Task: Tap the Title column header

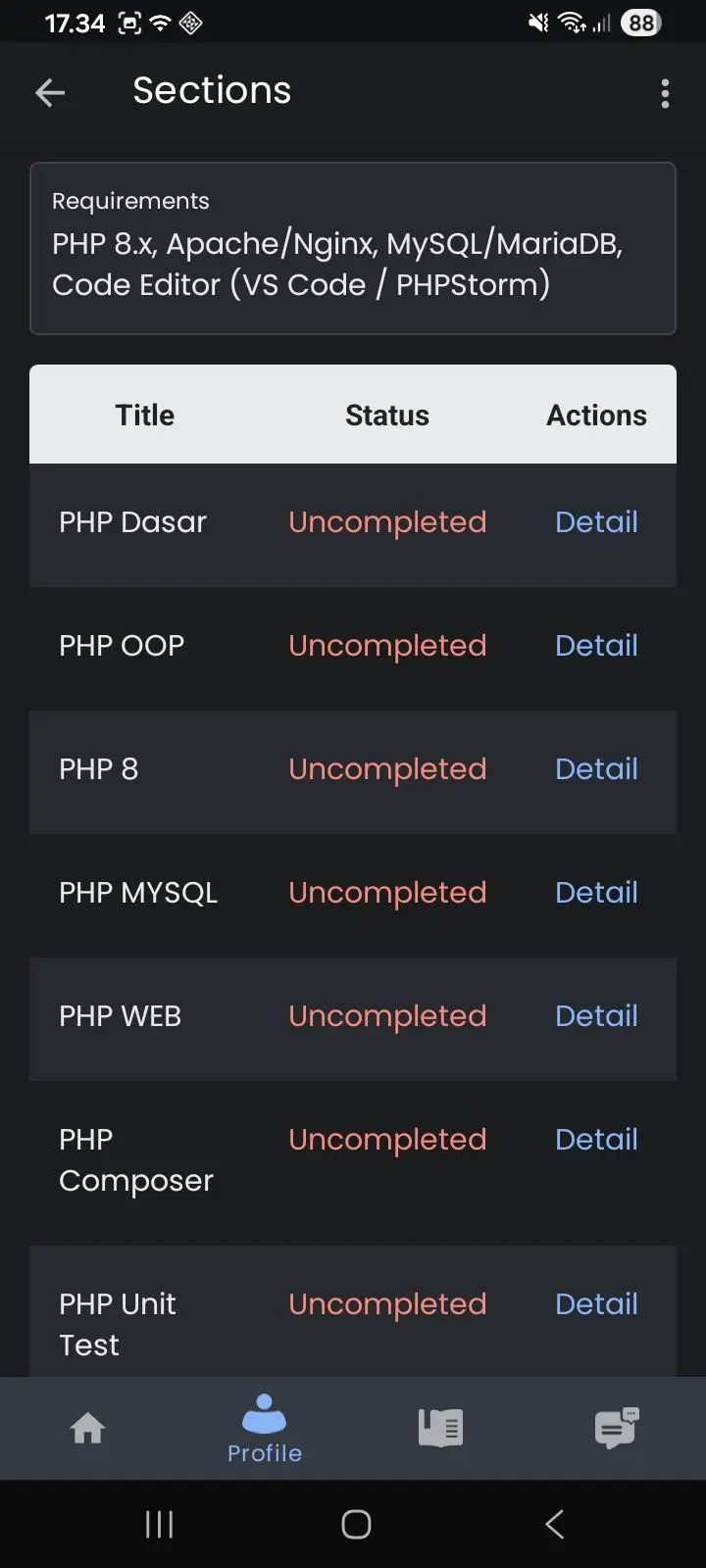Action: 145,416
